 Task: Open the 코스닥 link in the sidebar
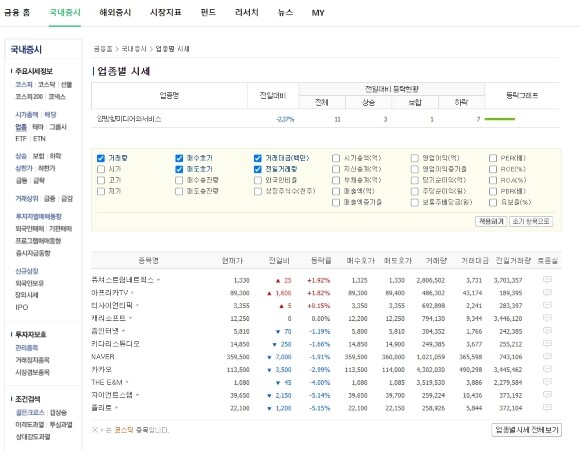click(x=47, y=85)
